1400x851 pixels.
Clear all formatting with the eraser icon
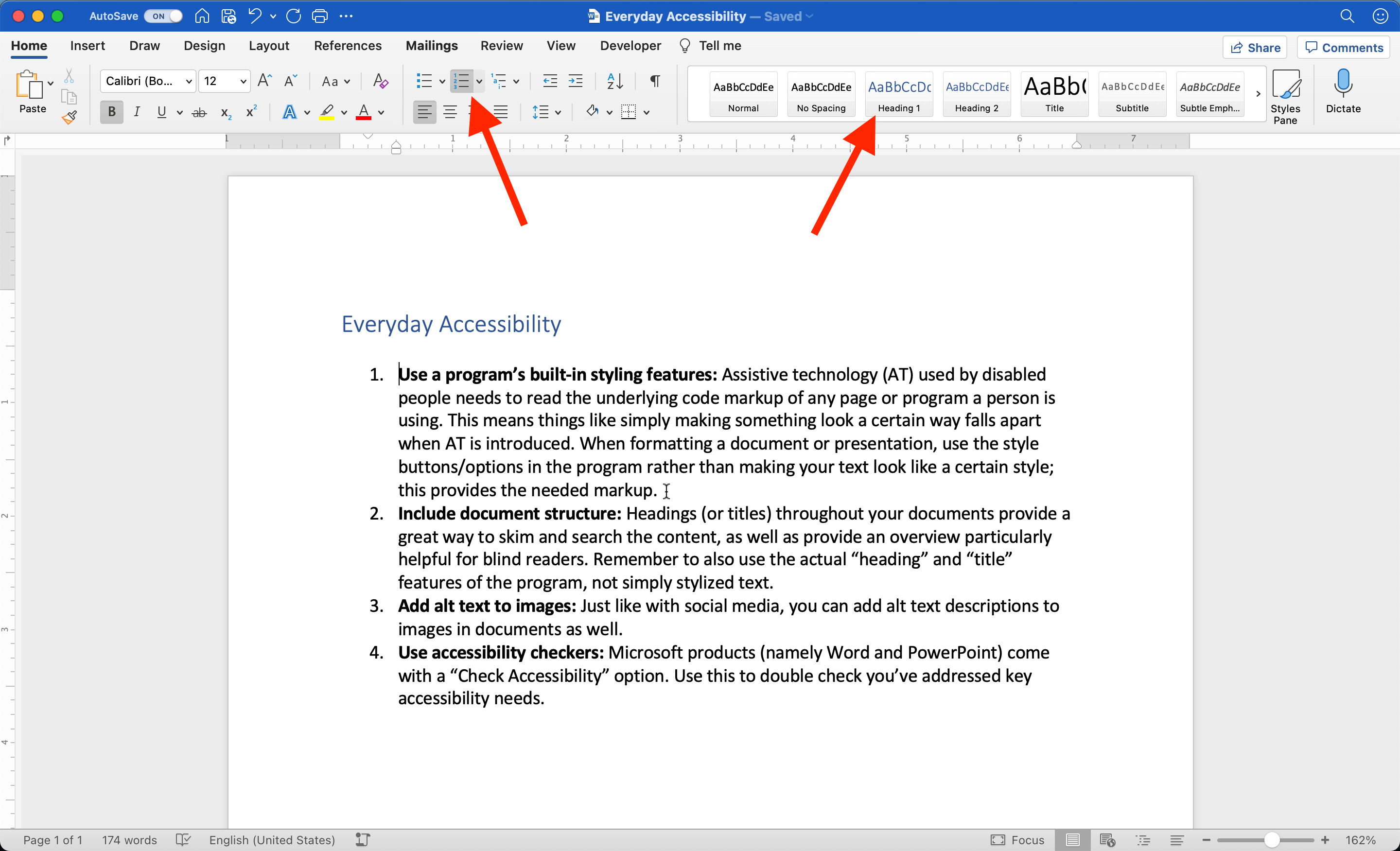pyautogui.click(x=380, y=81)
